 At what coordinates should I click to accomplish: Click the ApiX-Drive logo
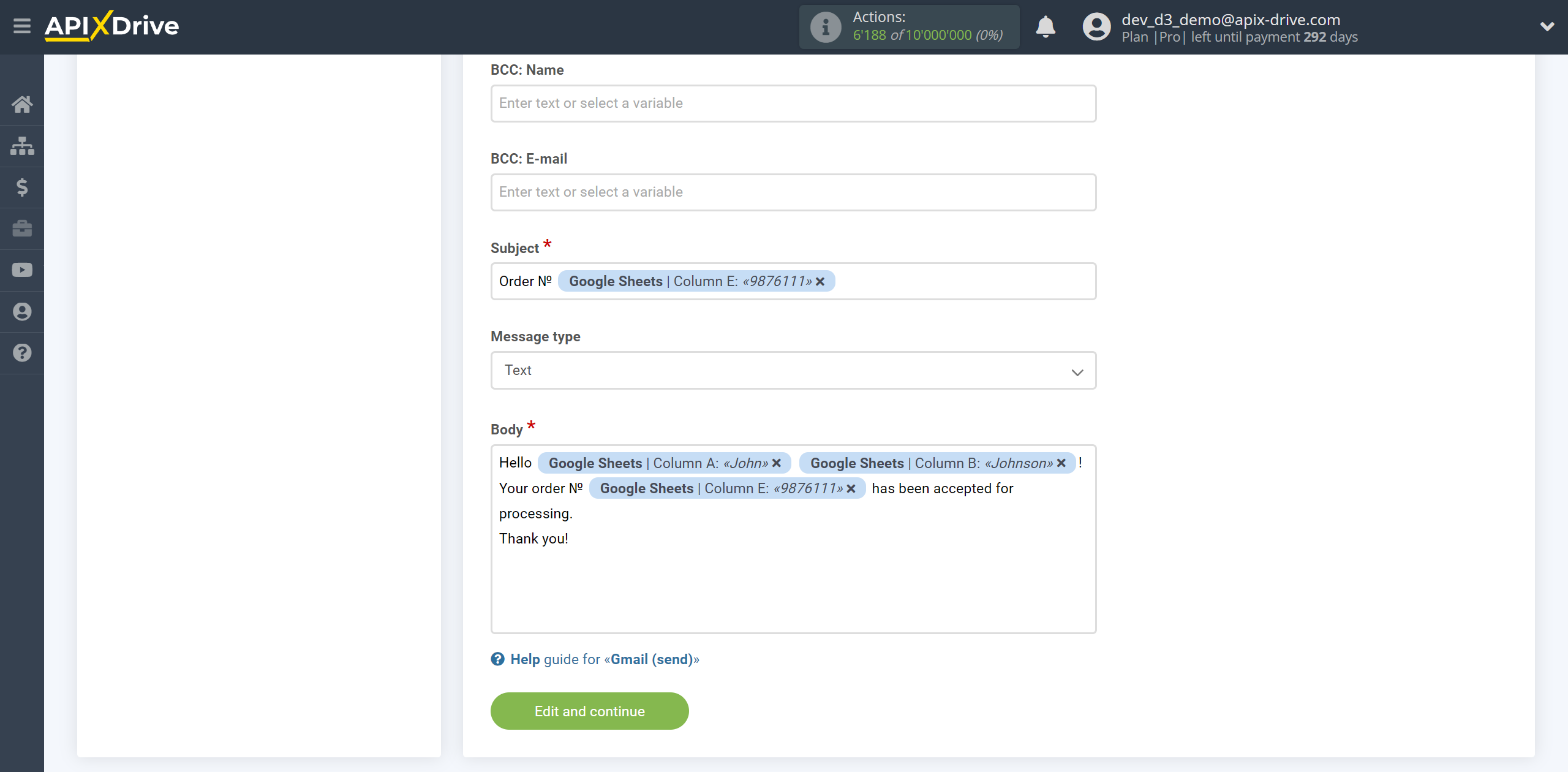tap(111, 26)
